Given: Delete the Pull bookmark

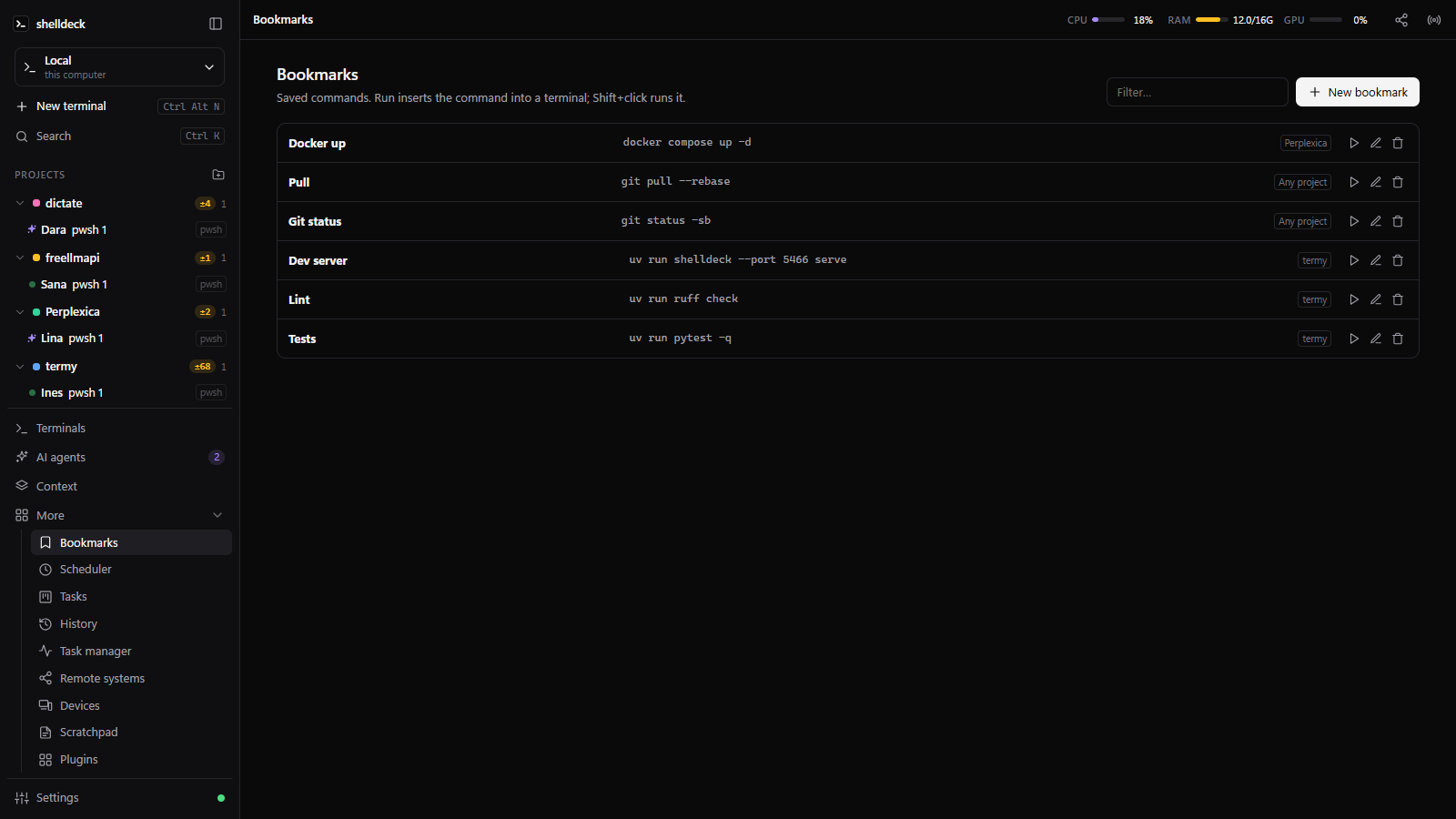Looking at the screenshot, I should tap(1398, 182).
